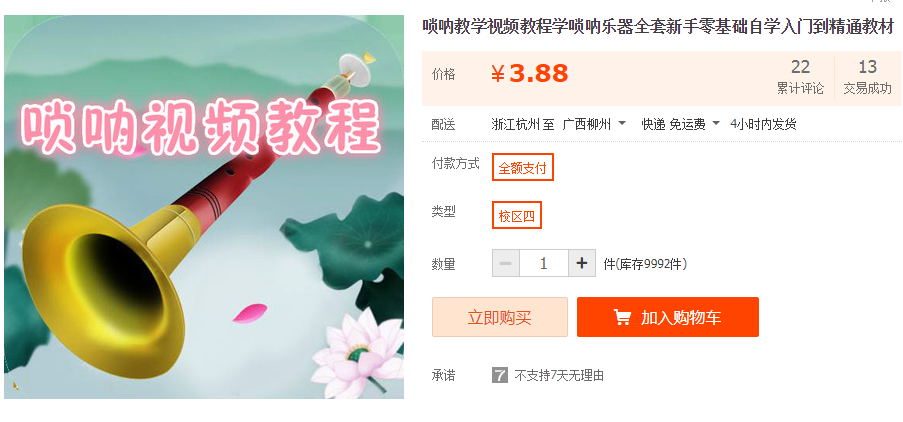This screenshot has width=903, height=422.
Task: Select the 校区四 type option
Action: pyautogui.click(x=517, y=215)
